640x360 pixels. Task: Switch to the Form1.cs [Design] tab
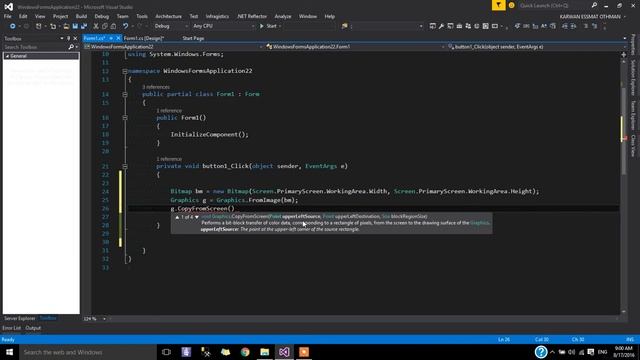tap(144, 38)
